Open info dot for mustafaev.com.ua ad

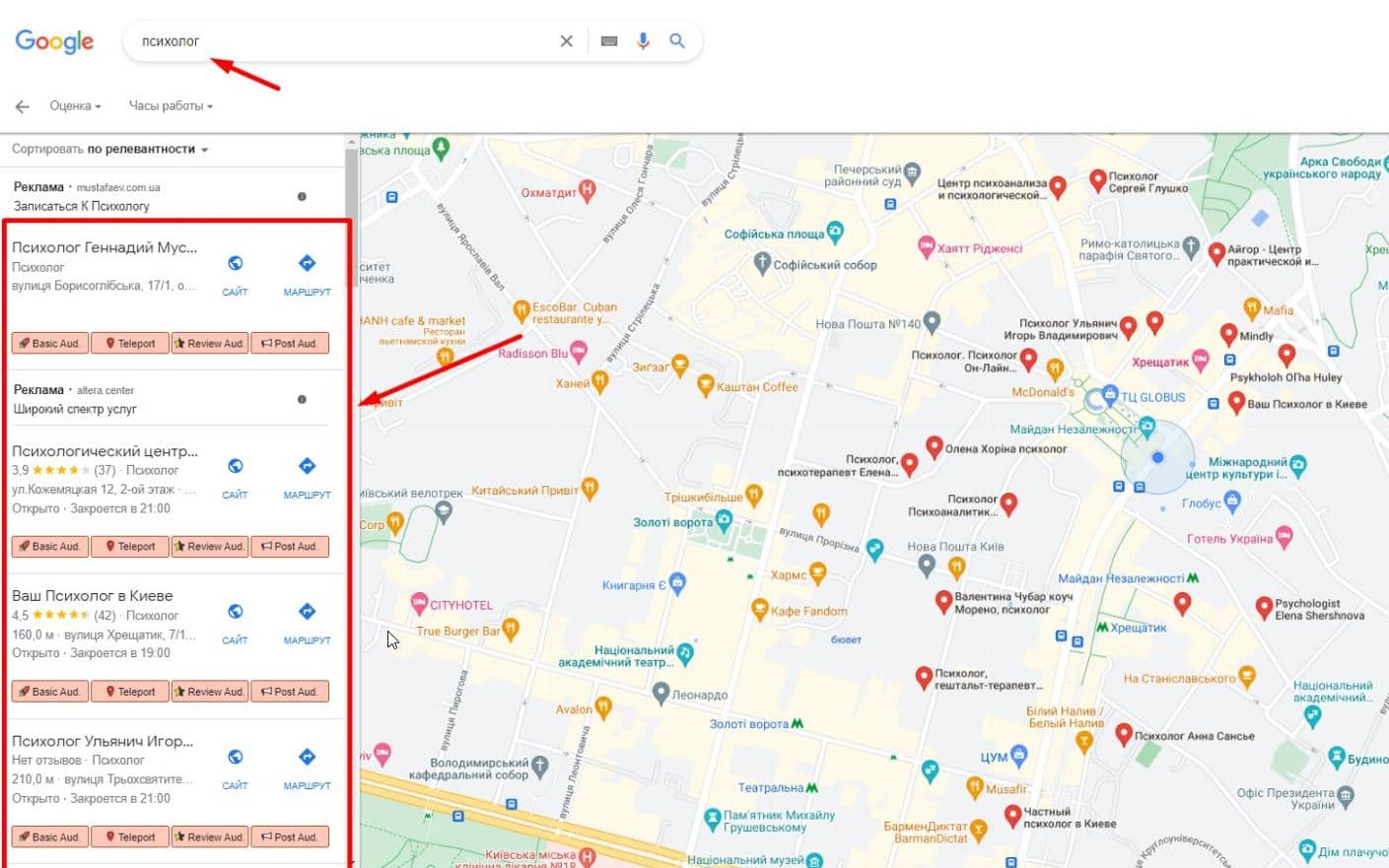(x=302, y=196)
